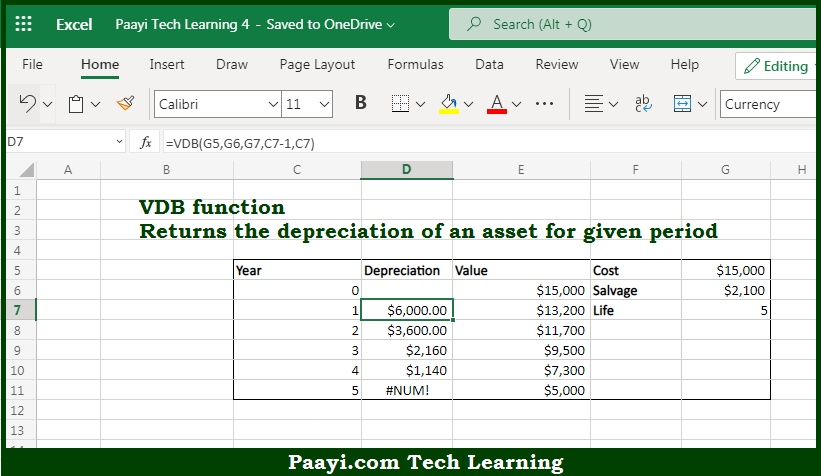Select the value cell $9,500
The height and width of the screenshot is (476, 821).
522,350
